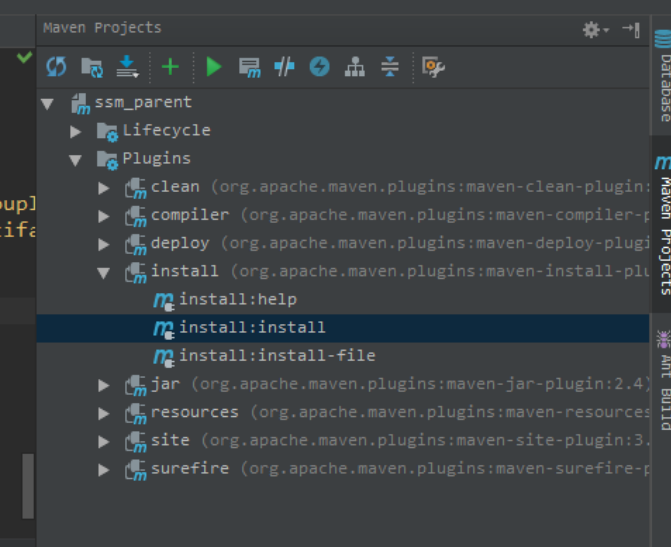
Task: Select the jar plugin row
Action: 342,384
